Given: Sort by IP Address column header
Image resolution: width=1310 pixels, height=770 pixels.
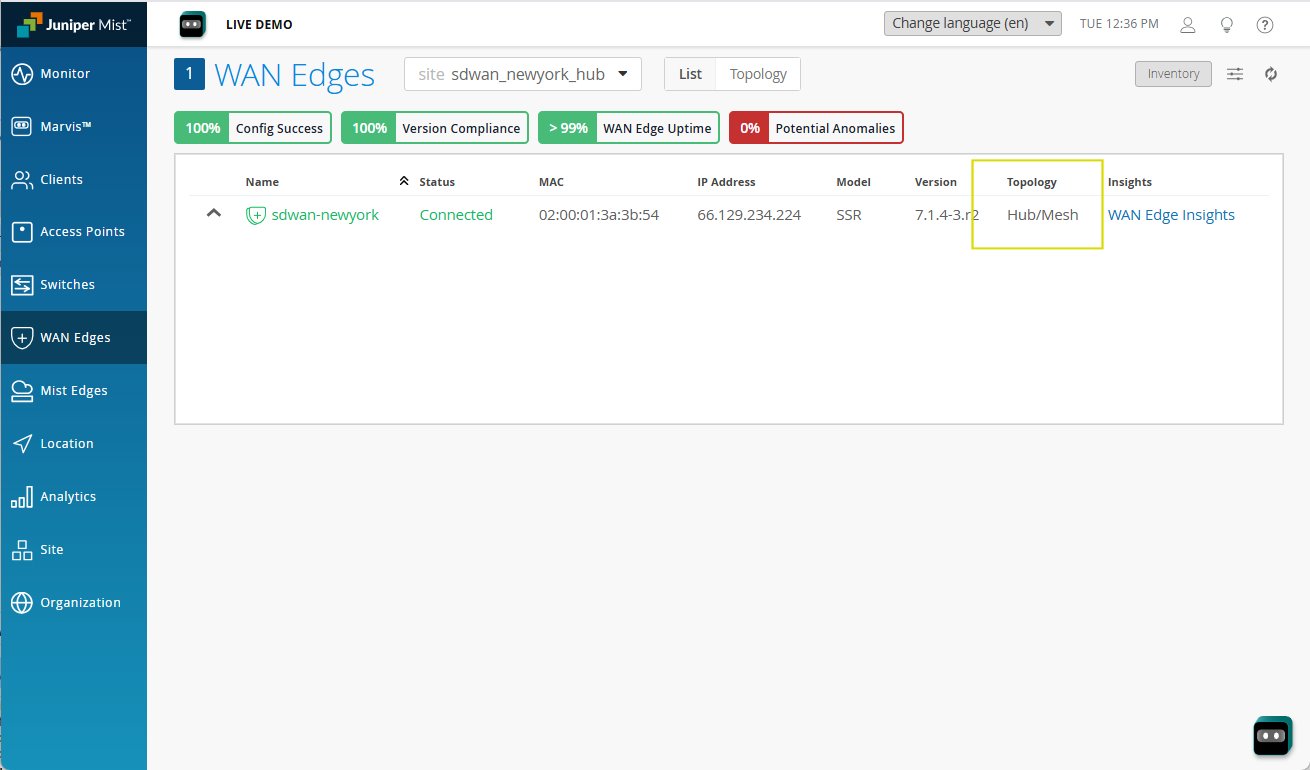Looking at the screenshot, I should pyautogui.click(x=726, y=182).
